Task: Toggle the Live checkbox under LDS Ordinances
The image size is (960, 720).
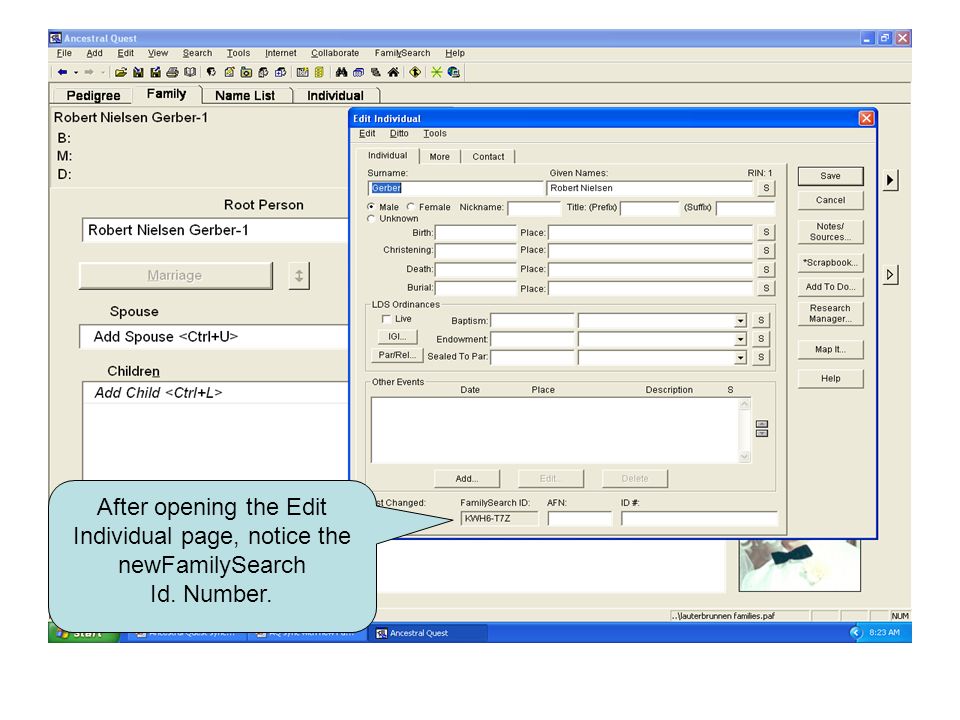Action: pyautogui.click(x=386, y=319)
